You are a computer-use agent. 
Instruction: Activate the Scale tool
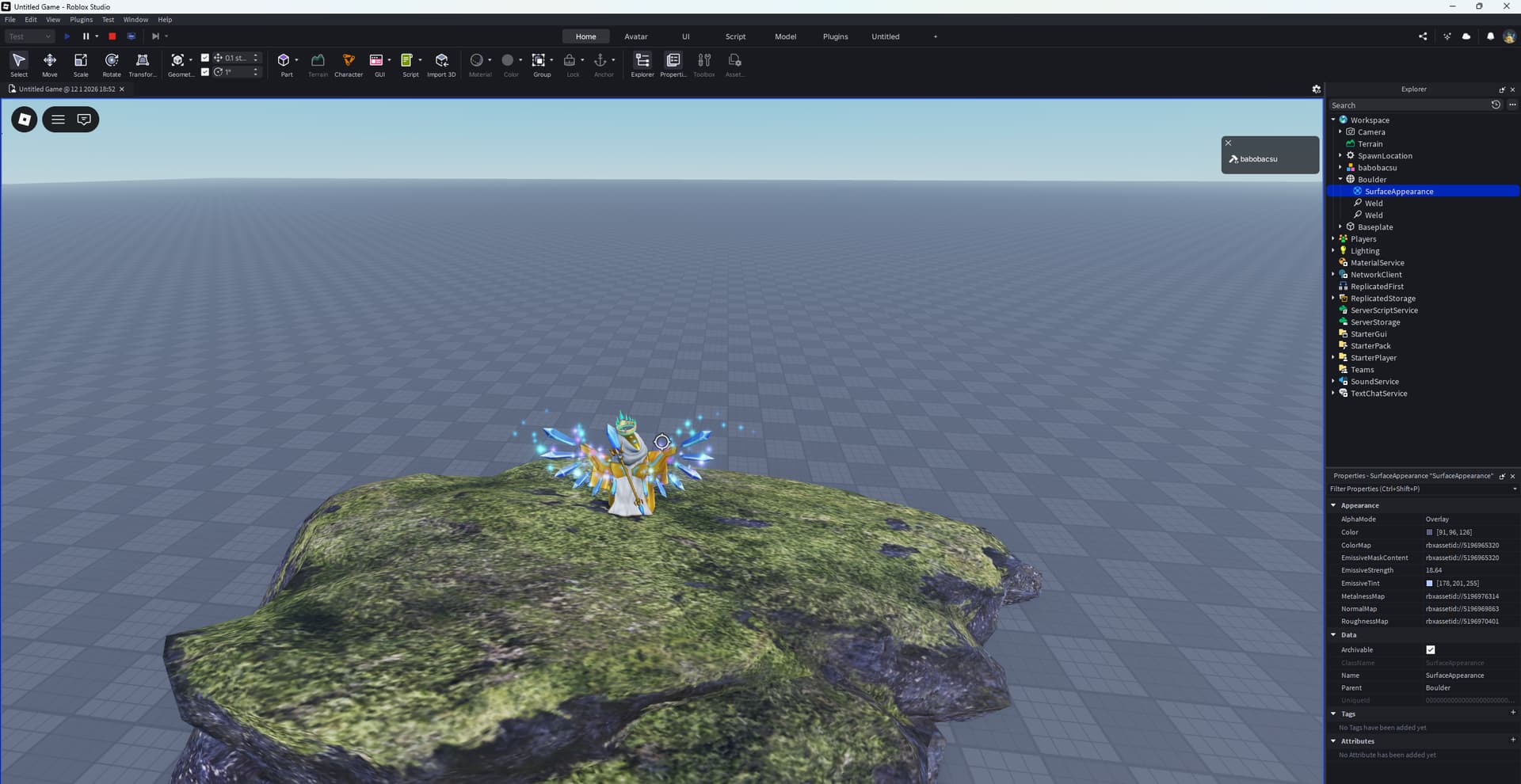click(81, 64)
